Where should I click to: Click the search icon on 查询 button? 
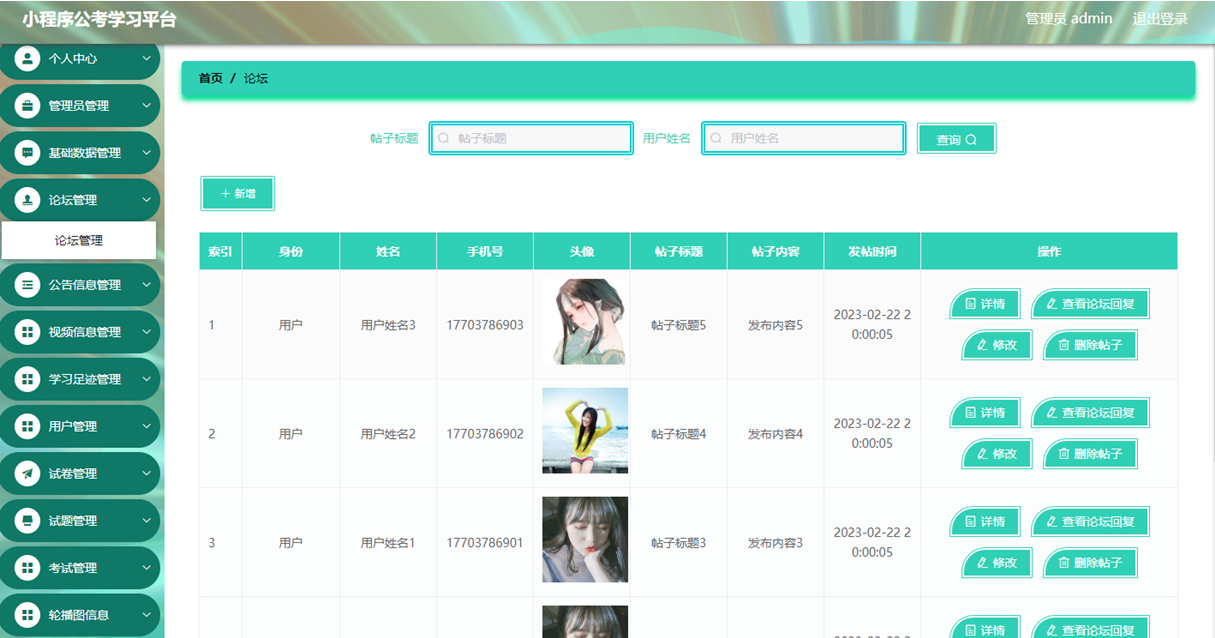point(971,140)
